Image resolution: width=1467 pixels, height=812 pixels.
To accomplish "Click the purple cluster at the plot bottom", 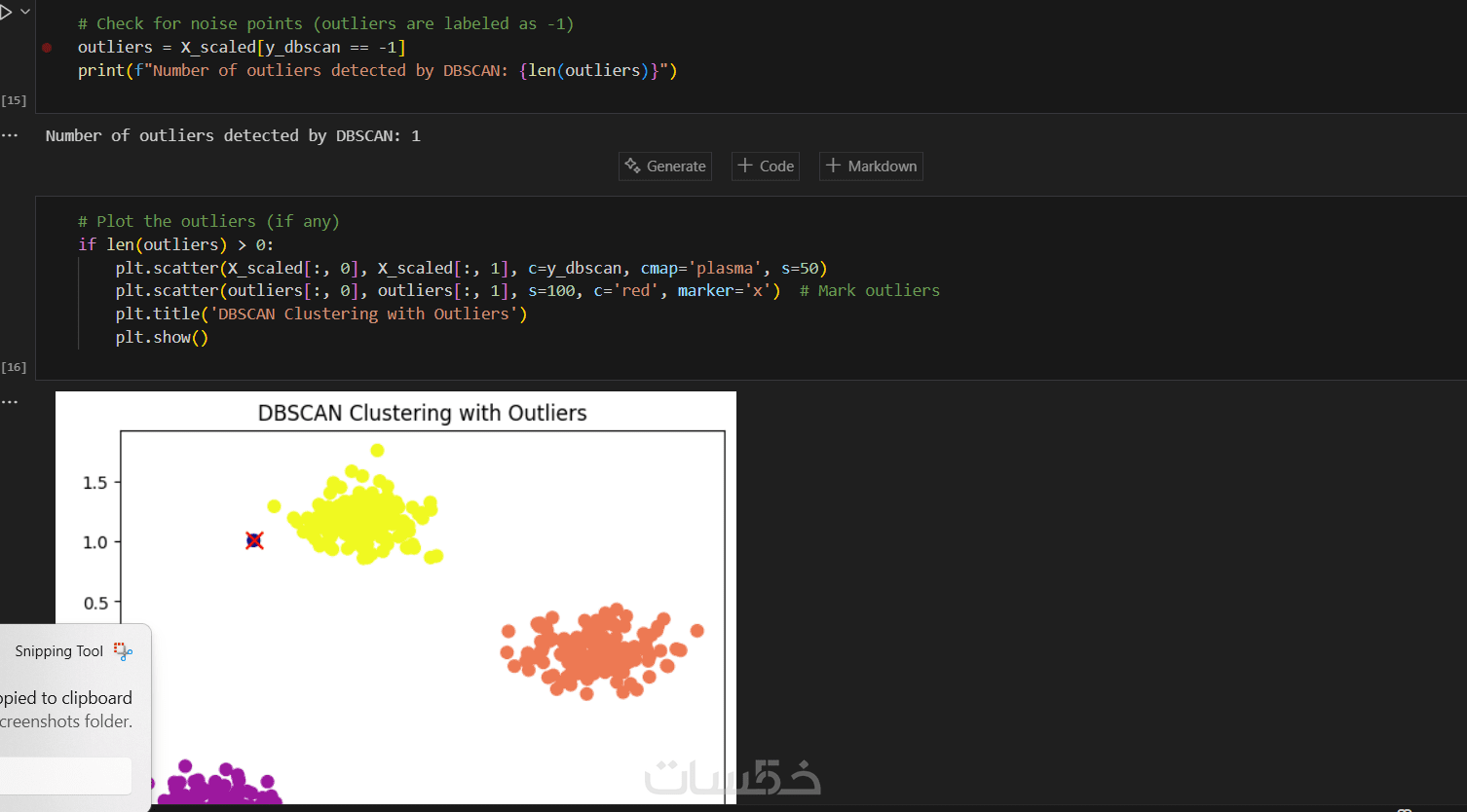I will click(219, 787).
